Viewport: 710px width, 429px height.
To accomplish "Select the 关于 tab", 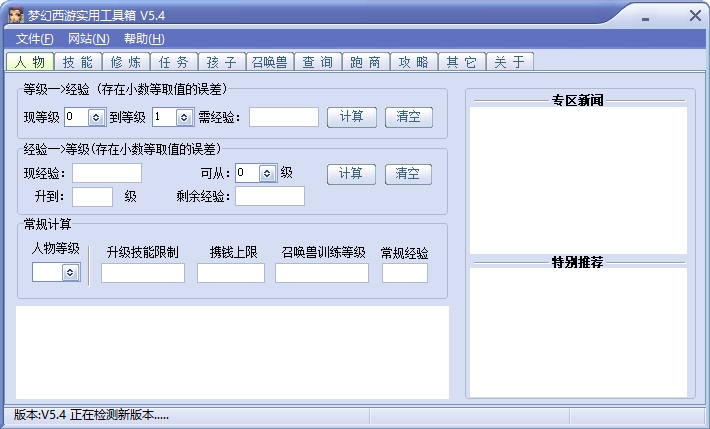I will coord(509,62).
